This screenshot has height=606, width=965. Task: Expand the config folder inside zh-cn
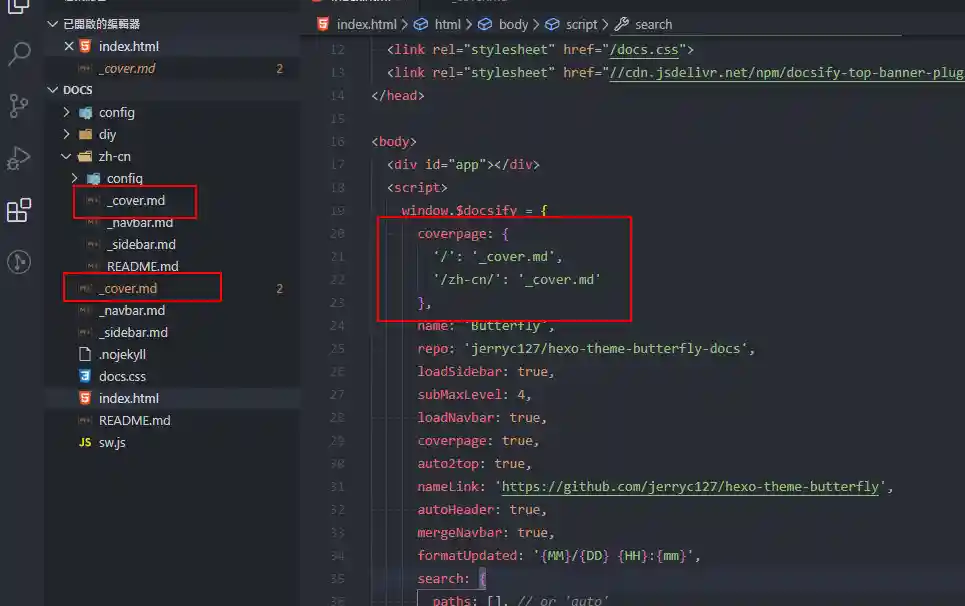[74, 178]
